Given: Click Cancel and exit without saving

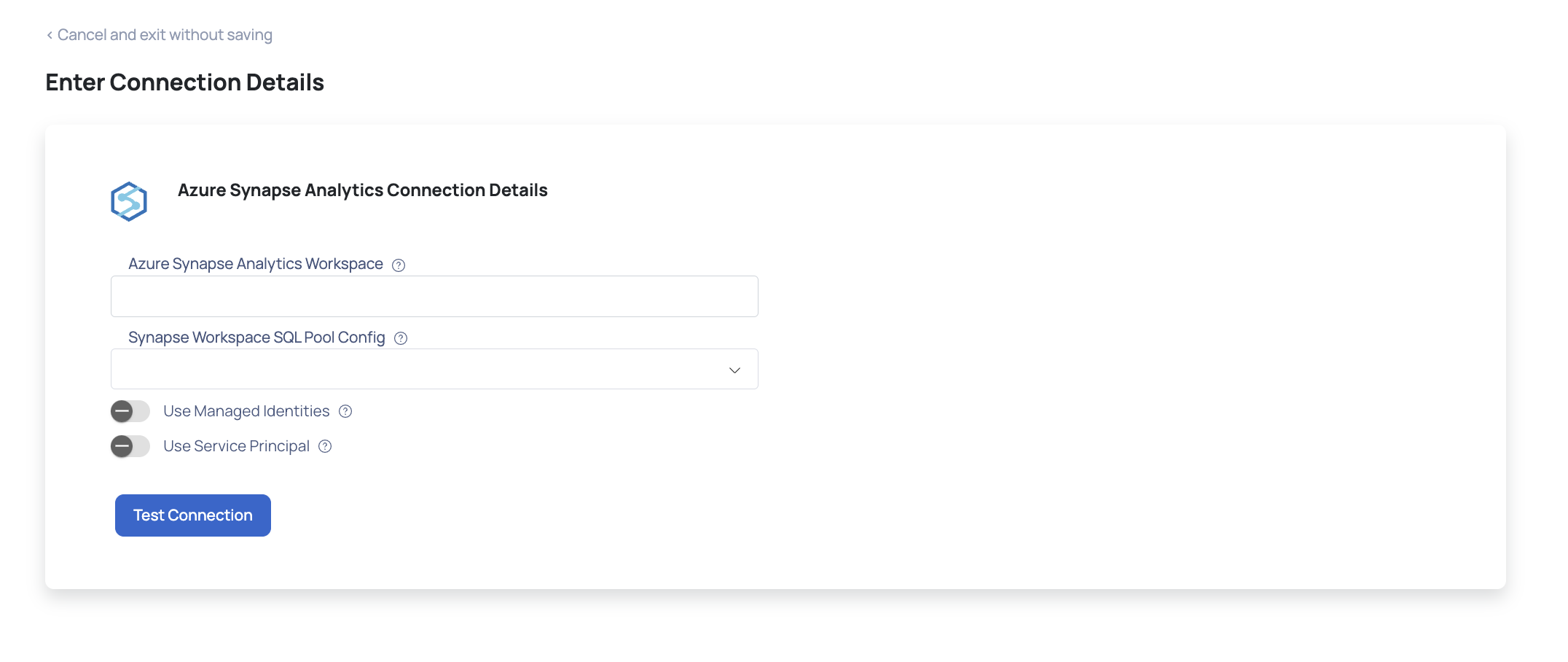Looking at the screenshot, I should click(164, 34).
